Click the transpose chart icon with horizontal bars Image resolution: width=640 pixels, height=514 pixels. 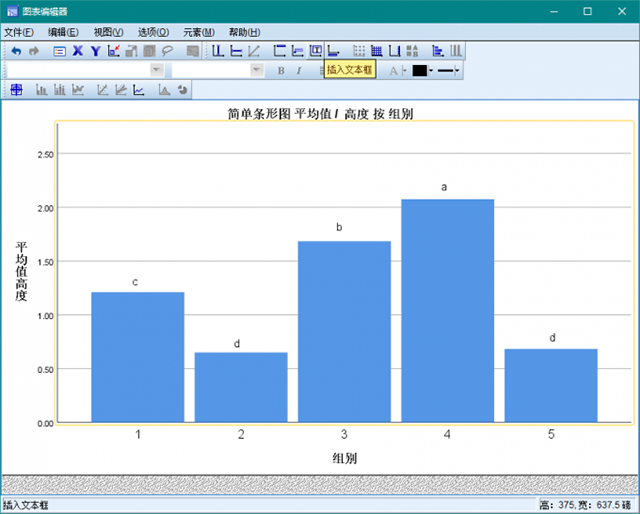438,51
